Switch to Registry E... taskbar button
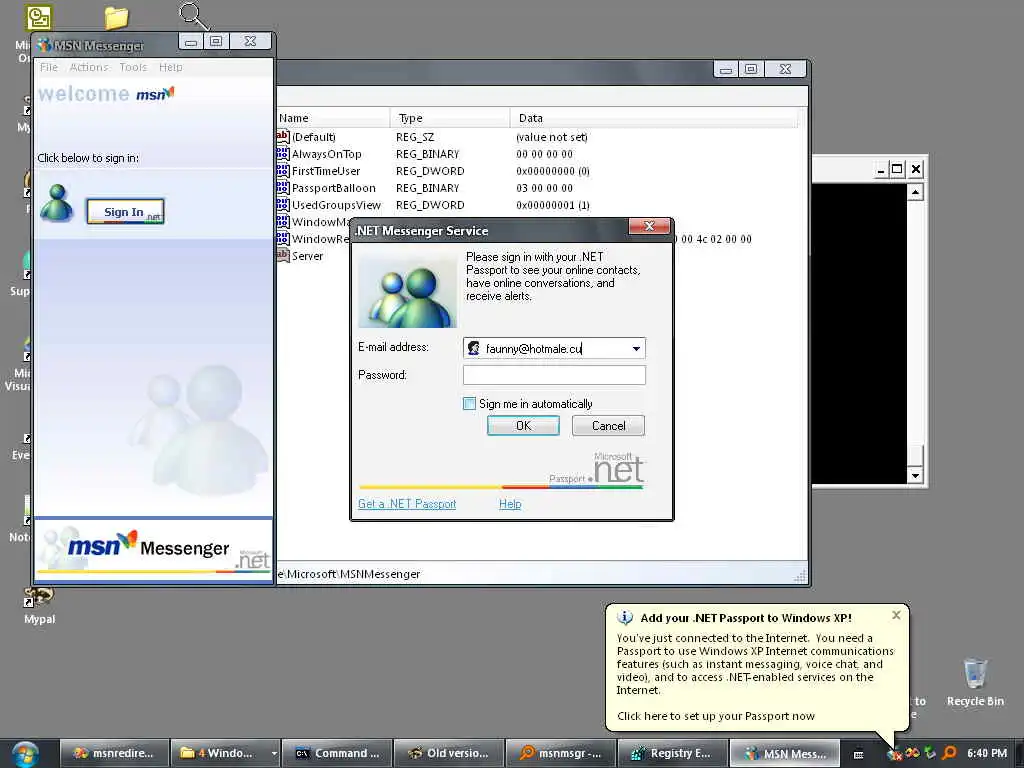This screenshot has width=1024, height=768. (x=673, y=753)
